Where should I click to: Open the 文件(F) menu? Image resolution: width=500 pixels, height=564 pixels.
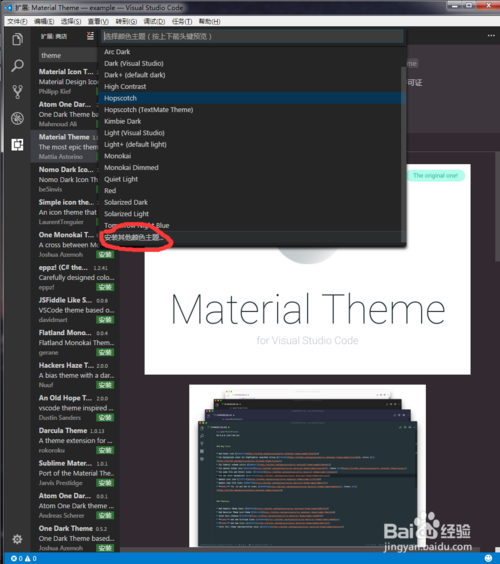point(17,21)
